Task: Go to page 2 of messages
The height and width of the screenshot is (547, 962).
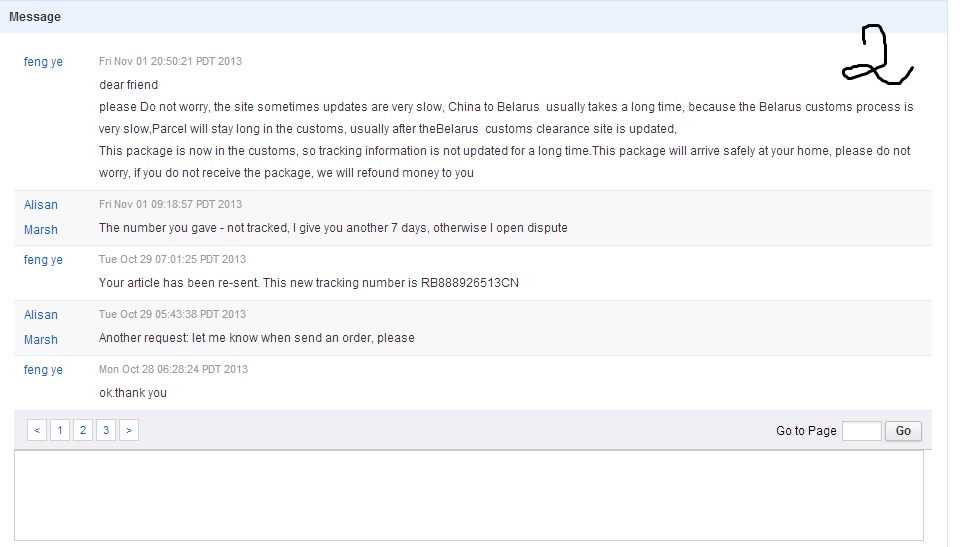Action: point(83,430)
